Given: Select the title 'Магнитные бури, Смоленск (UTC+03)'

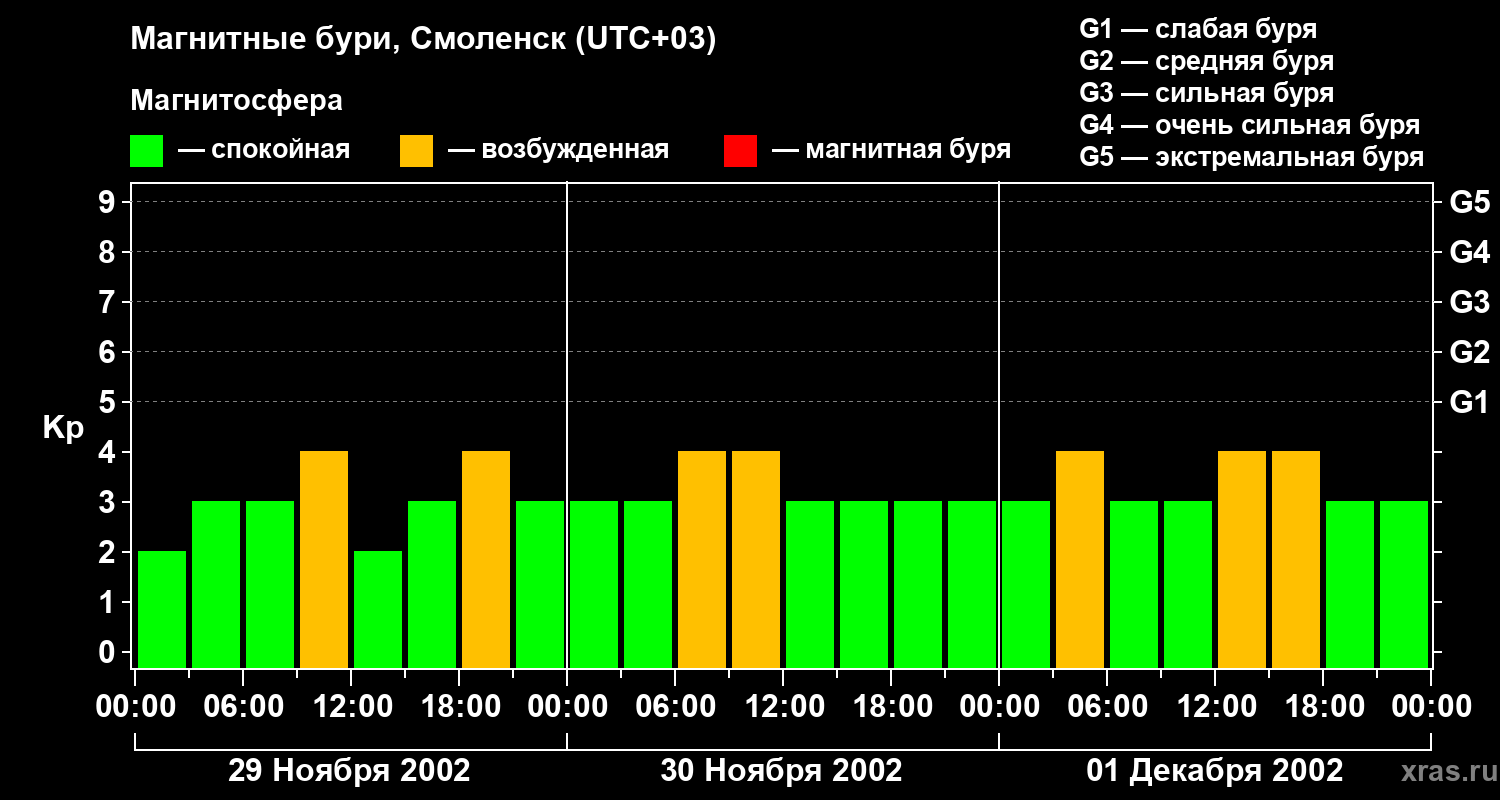Looking at the screenshot, I should (x=424, y=40).
